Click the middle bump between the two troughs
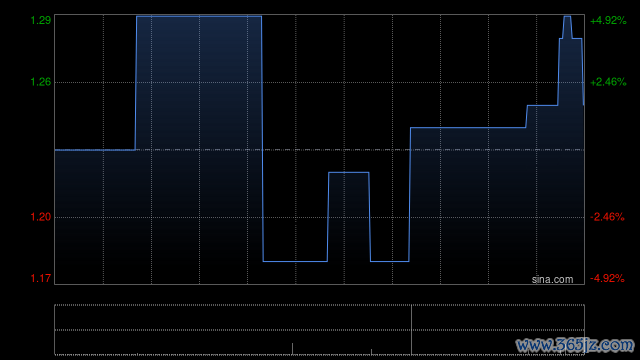640x360 pixels. (x=349, y=173)
